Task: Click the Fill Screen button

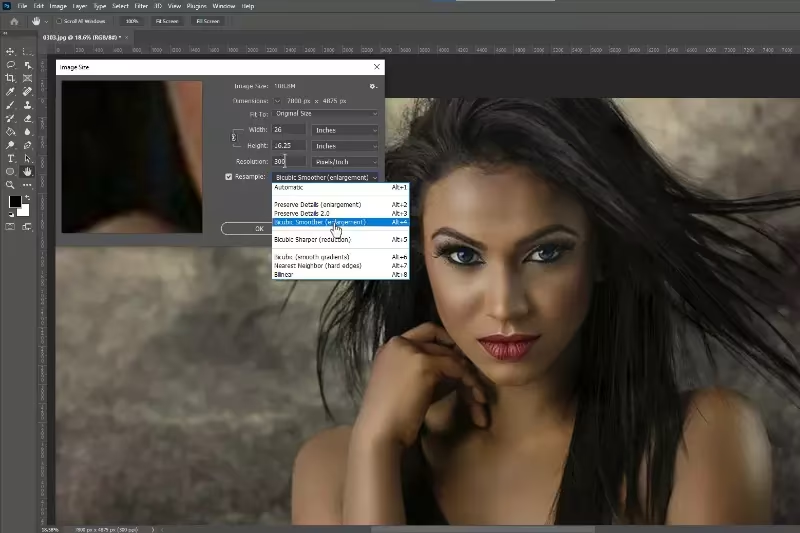Action: (208, 21)
